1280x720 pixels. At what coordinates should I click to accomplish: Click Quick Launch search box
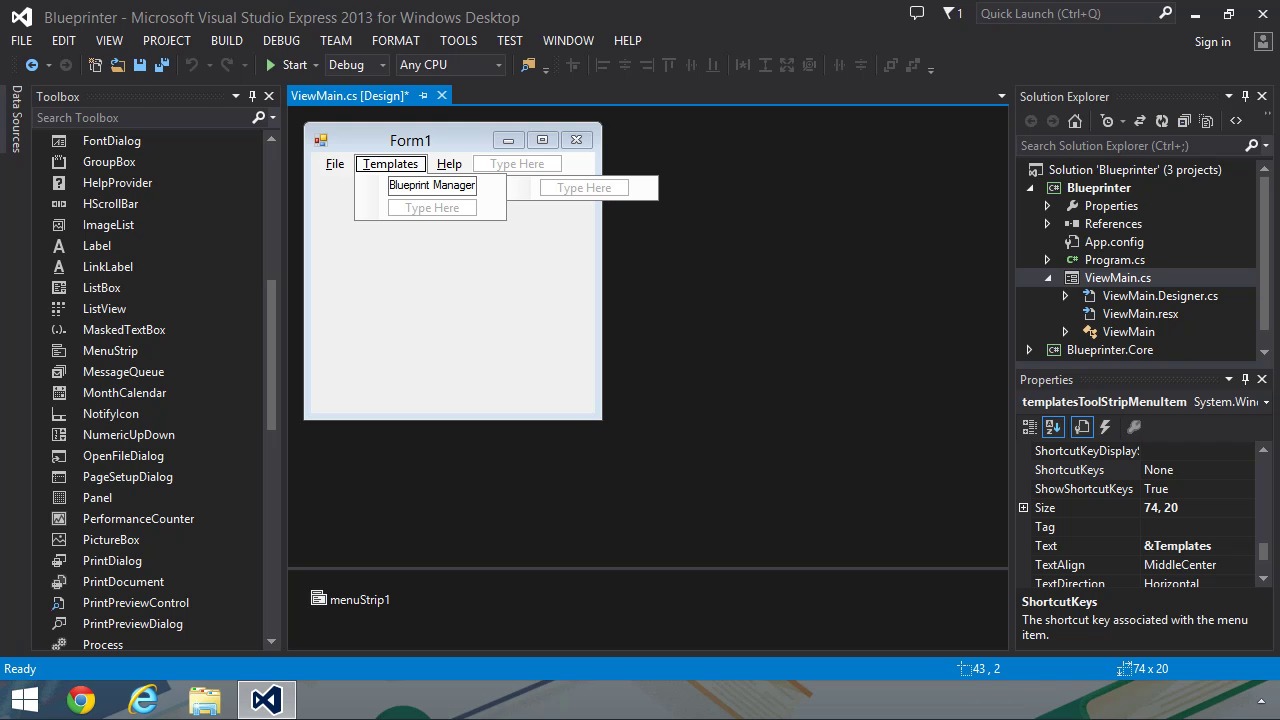coord(1066,14)
